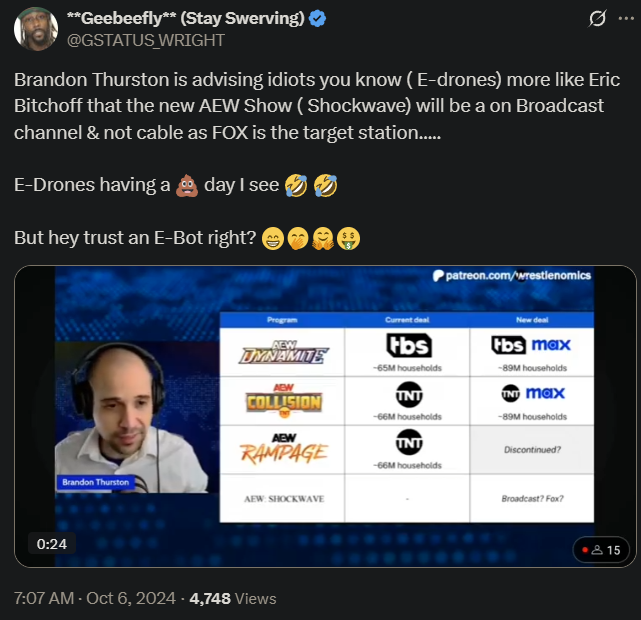Click the 0:24 video duration badge

tap(52, 544)
